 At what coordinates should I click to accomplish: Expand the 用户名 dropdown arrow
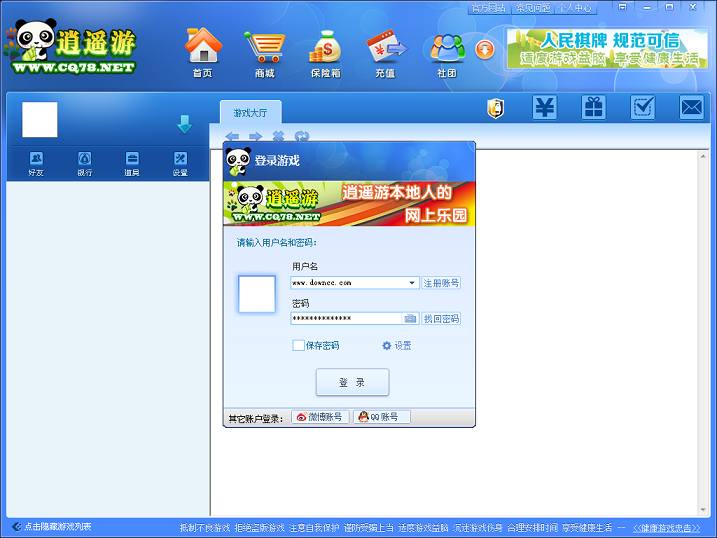(x=412, y=283)
